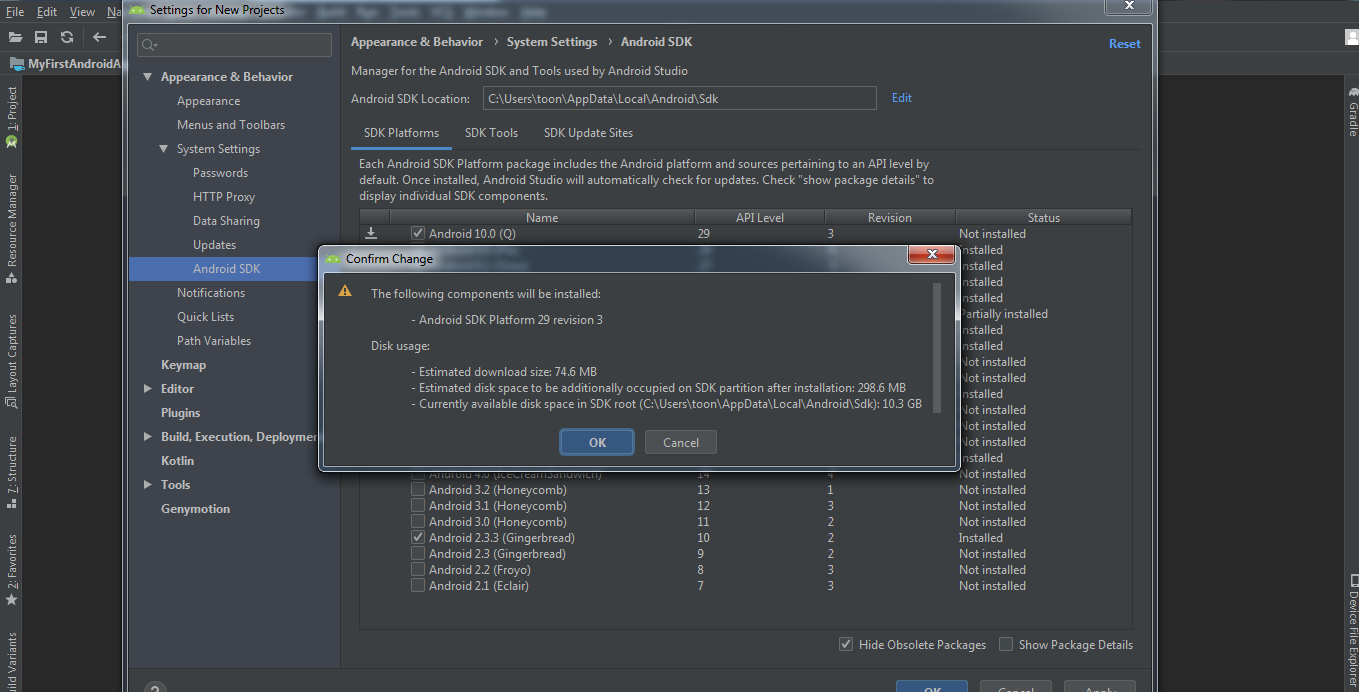Check Show Package Details
Image resolution: width=1359 pixels, height=692 pixels.
1005,644
